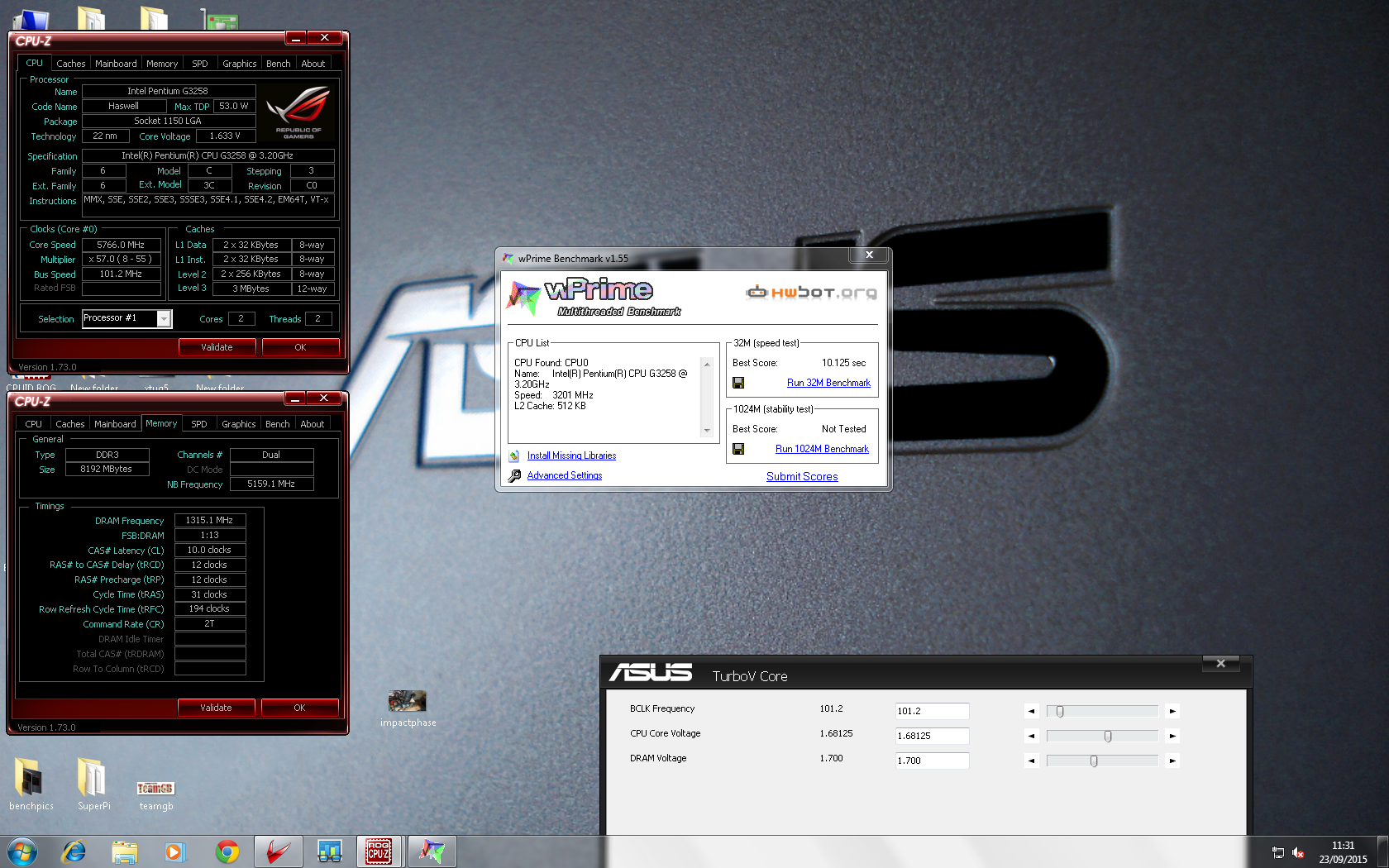Image resolution: width=1389 pixels, height=868 pixels.
Task: Open the Advanced Settings link
Action: [565, 475]
